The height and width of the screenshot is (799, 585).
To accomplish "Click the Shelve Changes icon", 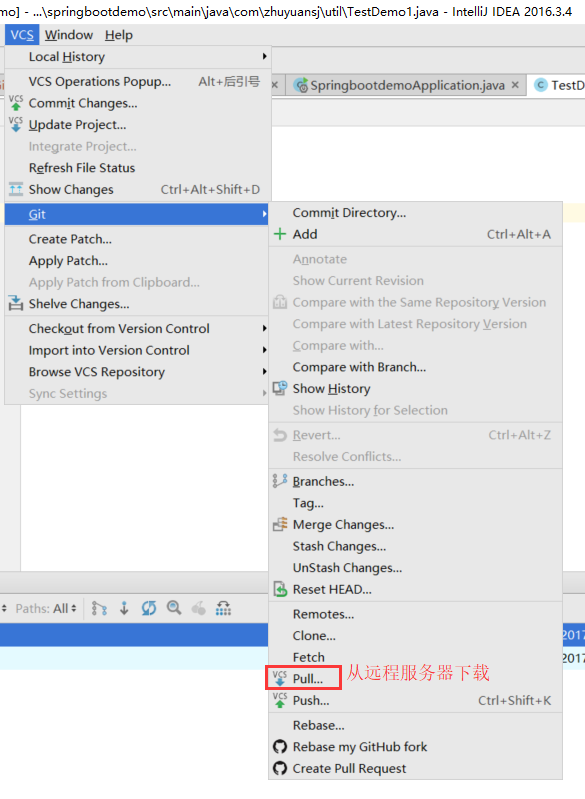I will tap(16, 303).
